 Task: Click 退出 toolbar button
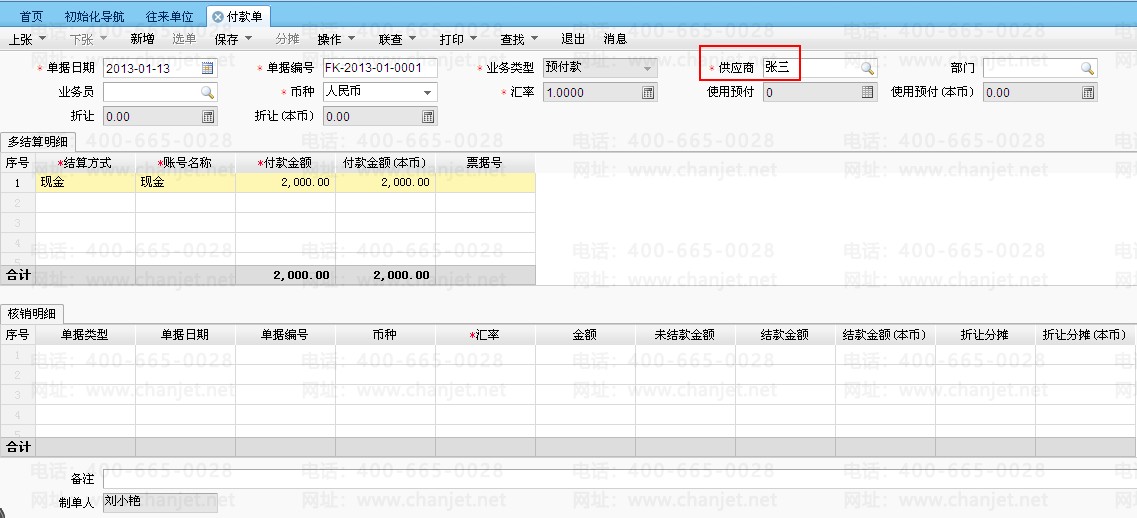click(x=573, y=39)
